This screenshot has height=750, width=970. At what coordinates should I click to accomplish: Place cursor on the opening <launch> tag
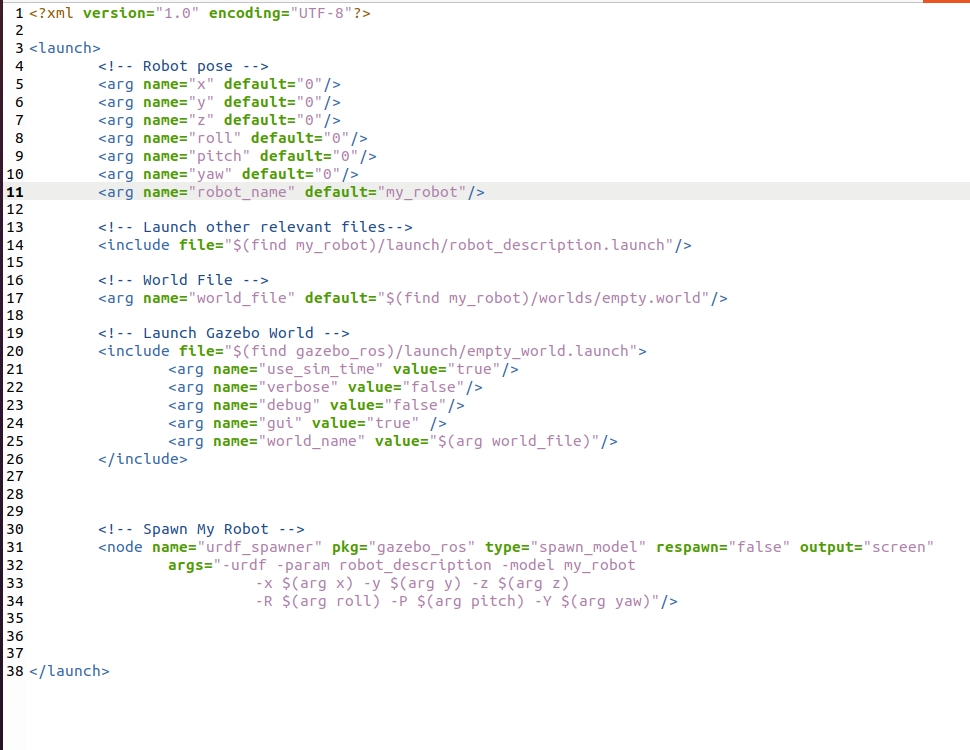pyautogui.click(x=64, y=48)
